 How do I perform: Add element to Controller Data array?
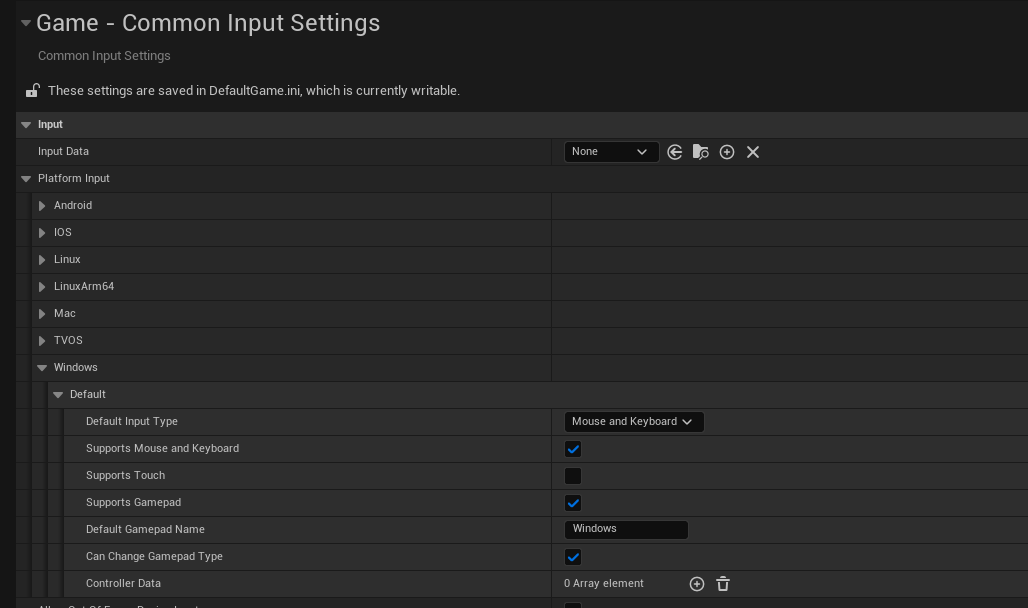click(697, 584)
